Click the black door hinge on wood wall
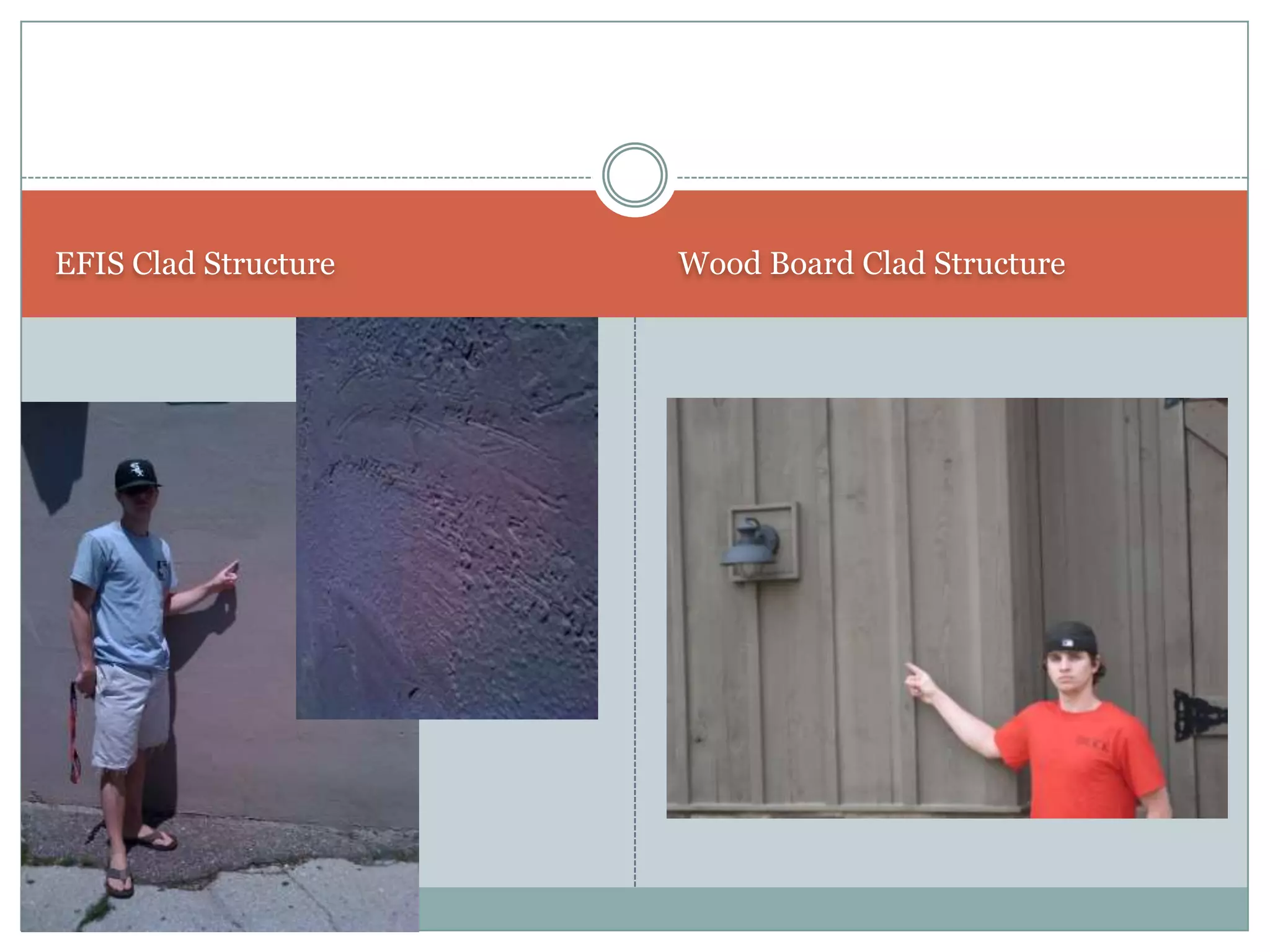This screenshot has width=1270, height=952. [1200, 715]
